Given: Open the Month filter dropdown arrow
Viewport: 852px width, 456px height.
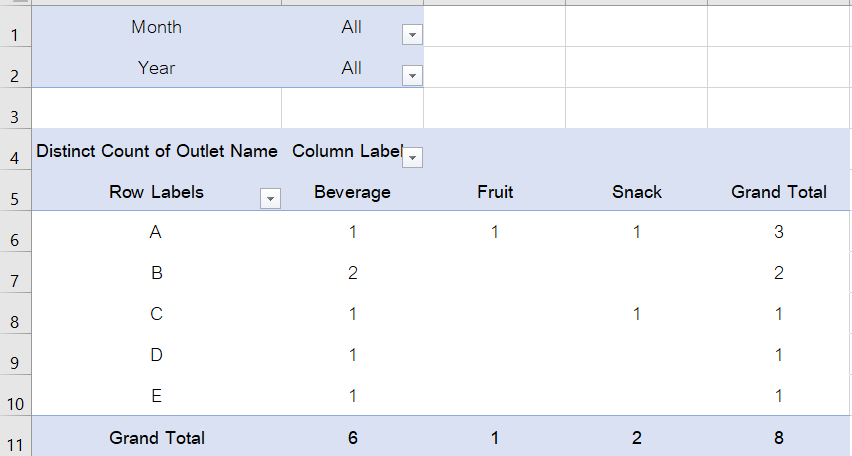Looking at the screenshot, I should tap(412, 35).
